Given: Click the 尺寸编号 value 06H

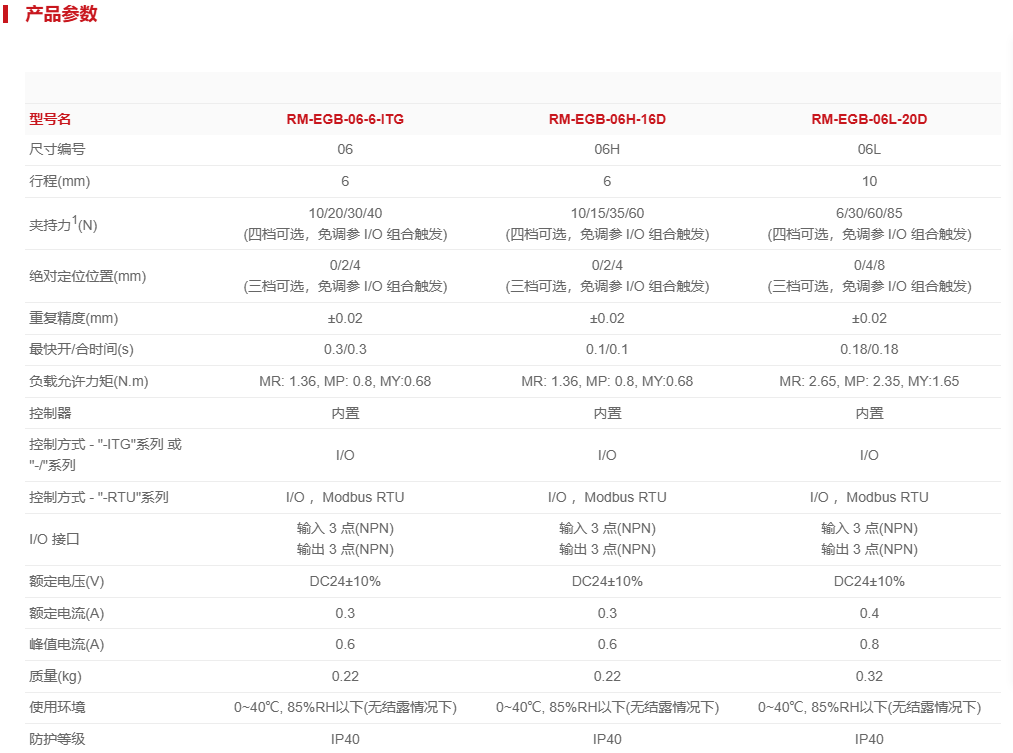Looking at the screenshot, I should pyautogui.click(x=607, y=150).
